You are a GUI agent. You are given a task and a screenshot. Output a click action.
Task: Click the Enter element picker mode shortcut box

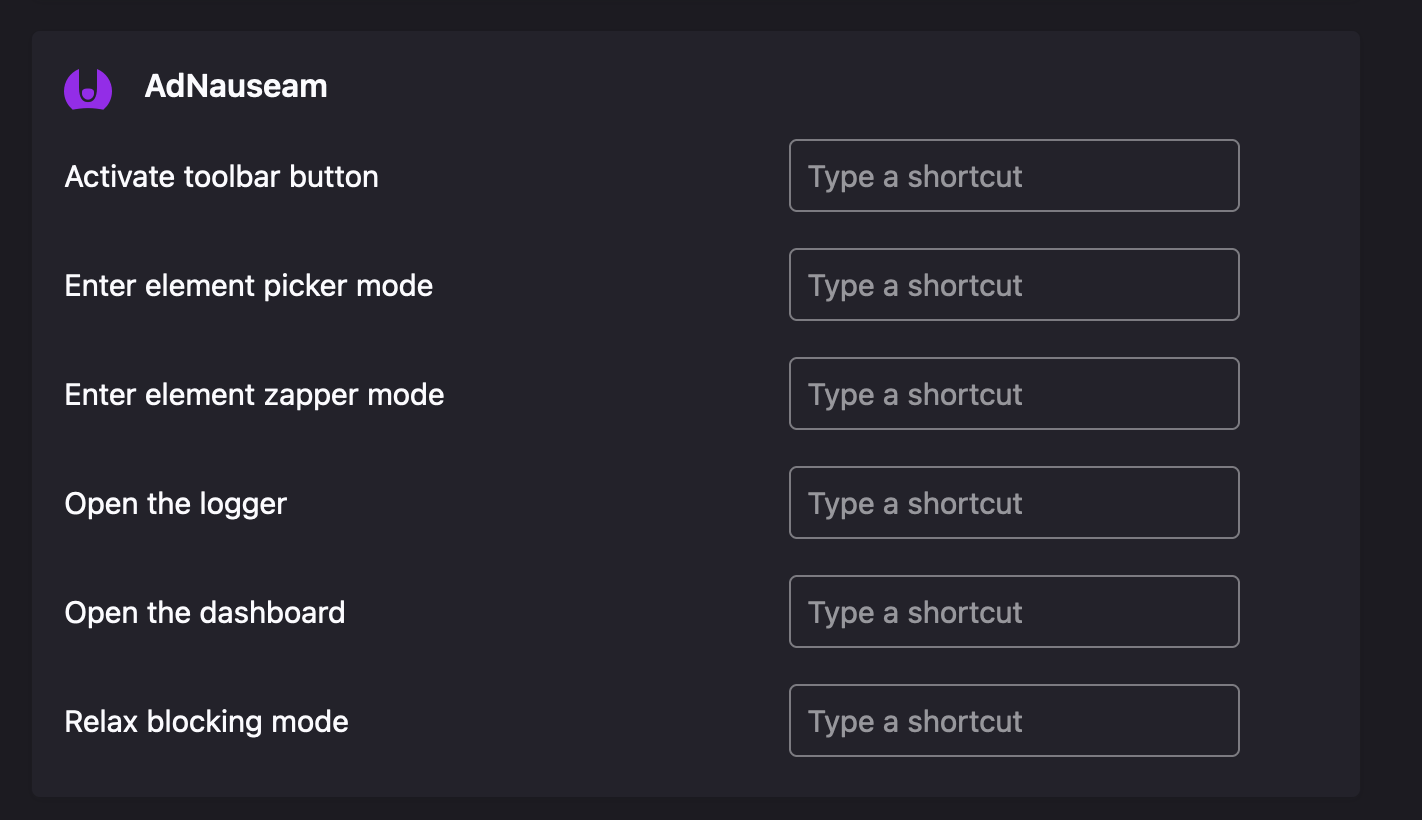[1013, 284]
